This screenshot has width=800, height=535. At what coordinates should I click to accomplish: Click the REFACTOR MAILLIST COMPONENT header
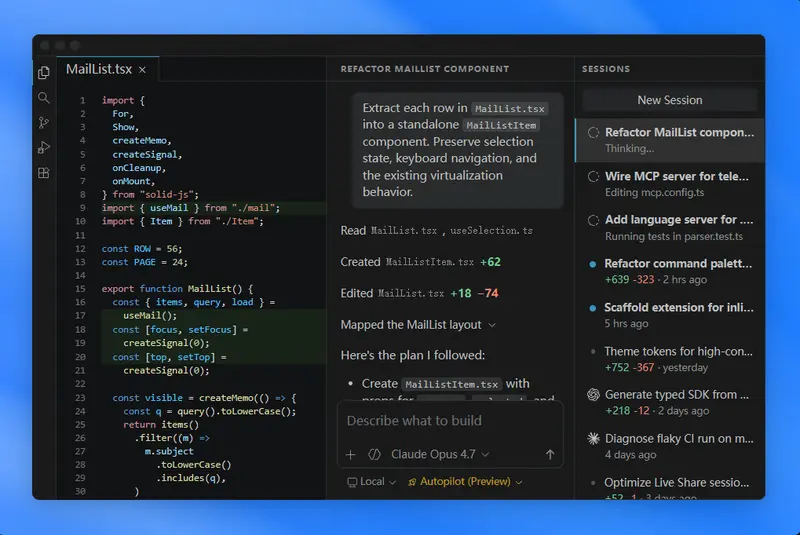(x=425, y=69)
